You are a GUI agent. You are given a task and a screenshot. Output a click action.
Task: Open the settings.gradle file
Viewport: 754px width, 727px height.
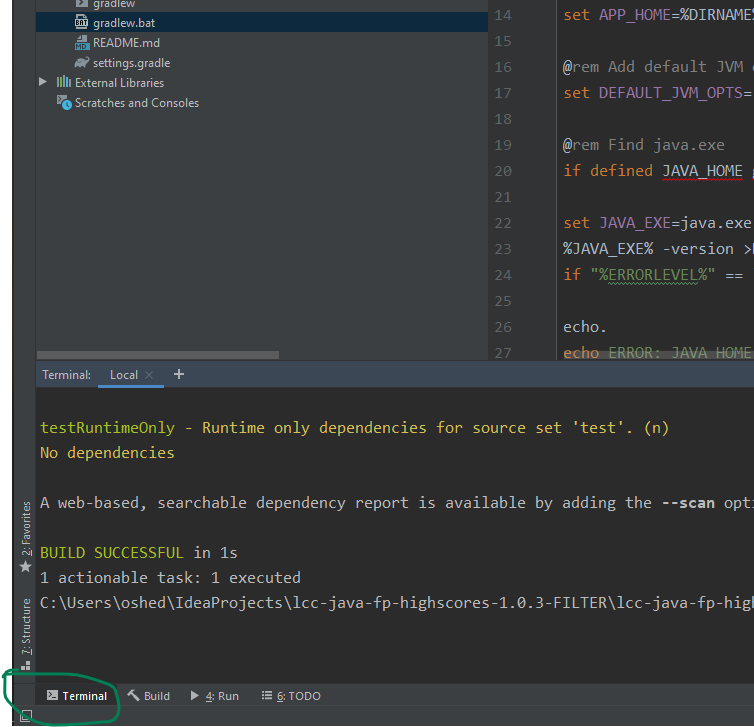pos(131,63)
